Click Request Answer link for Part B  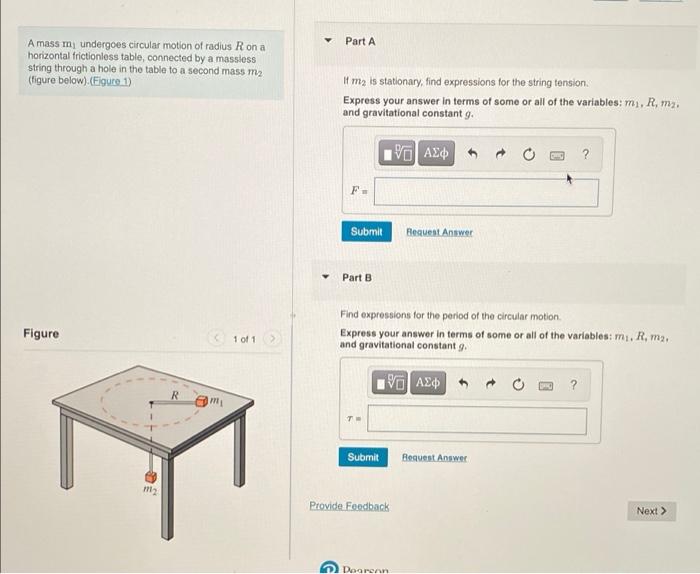pyautogui.click(x=434, y=458)
